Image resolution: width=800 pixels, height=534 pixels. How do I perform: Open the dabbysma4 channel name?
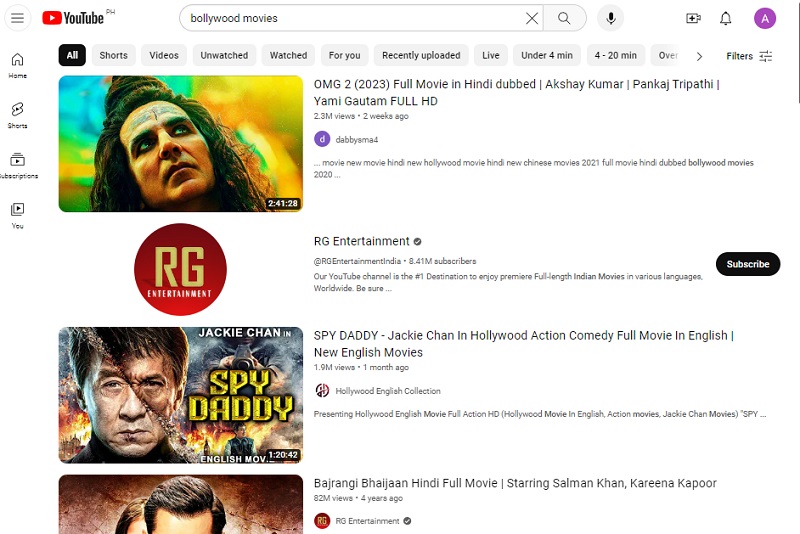(x=357, y=140)
